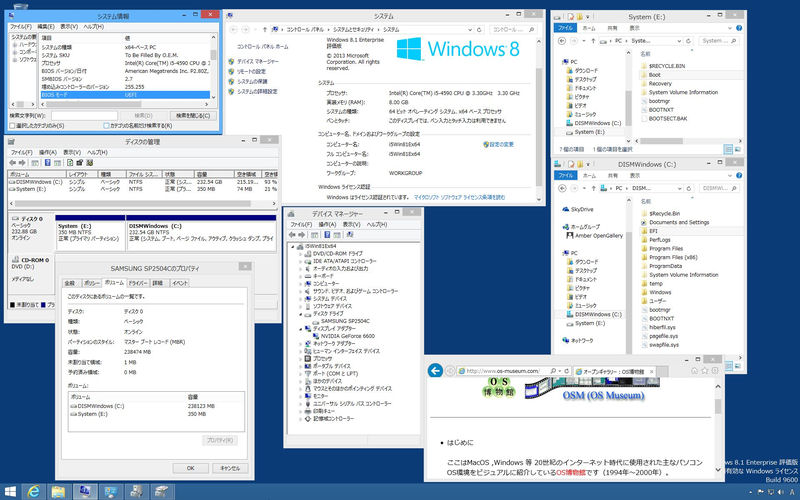Viewport: 800px width, 500px height.
Task: Click back arrow in Disk Management toolbar
Action: click(13, 163)
